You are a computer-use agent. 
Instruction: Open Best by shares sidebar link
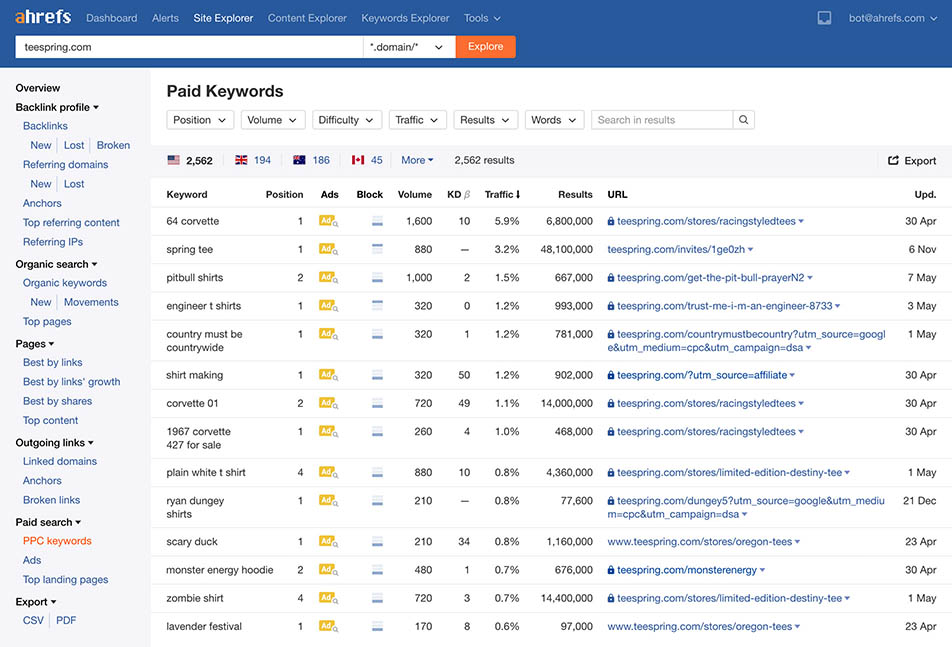pos(58,401)
